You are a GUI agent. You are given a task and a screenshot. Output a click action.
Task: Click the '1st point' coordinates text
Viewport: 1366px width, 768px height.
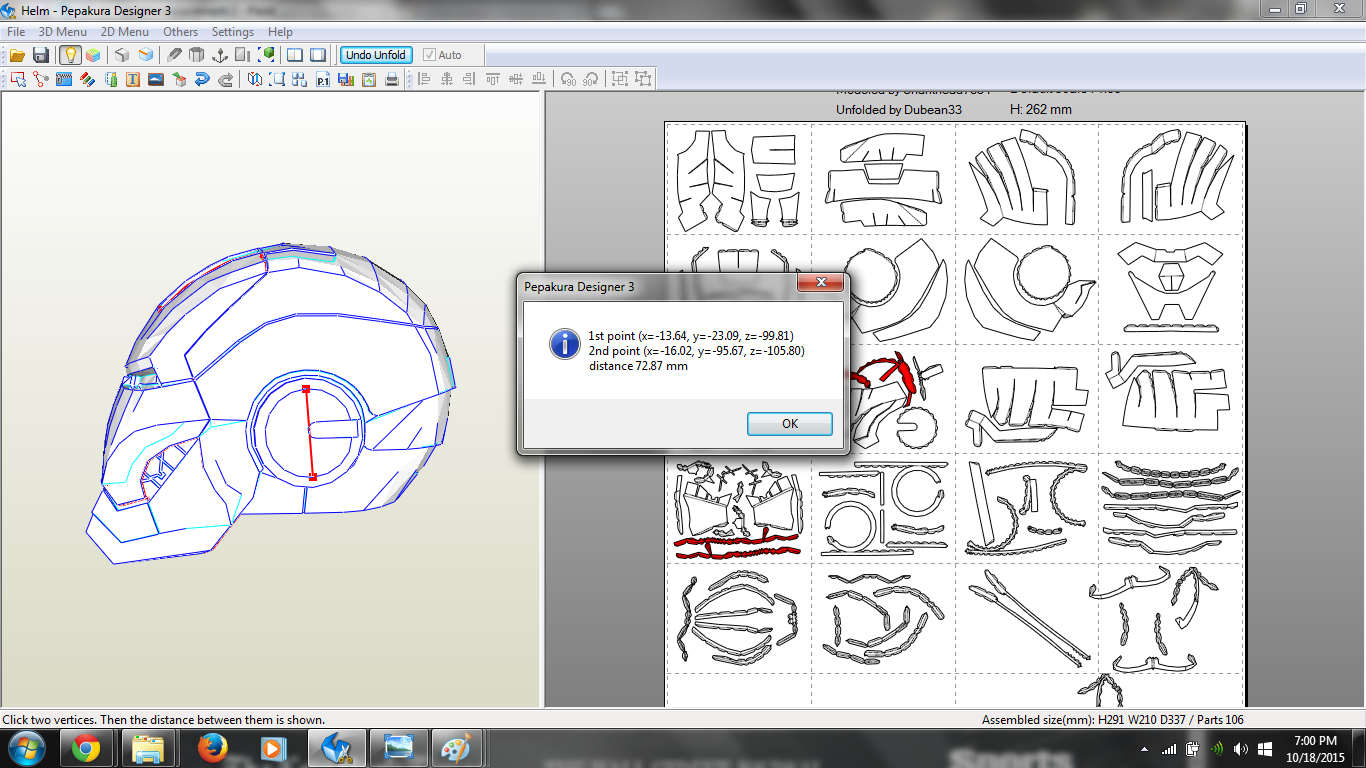tap(691, 336)
